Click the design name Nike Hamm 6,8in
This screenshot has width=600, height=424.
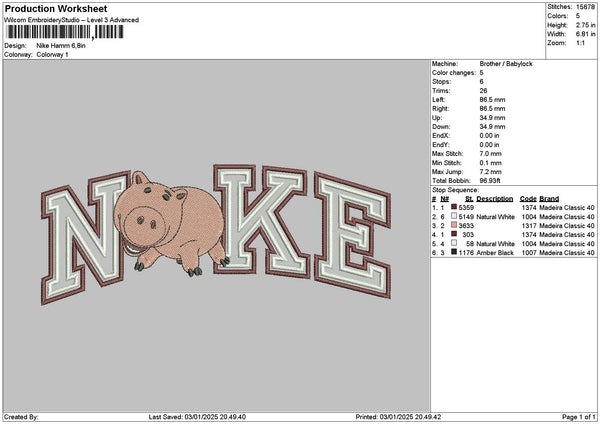tap(61, 46)
